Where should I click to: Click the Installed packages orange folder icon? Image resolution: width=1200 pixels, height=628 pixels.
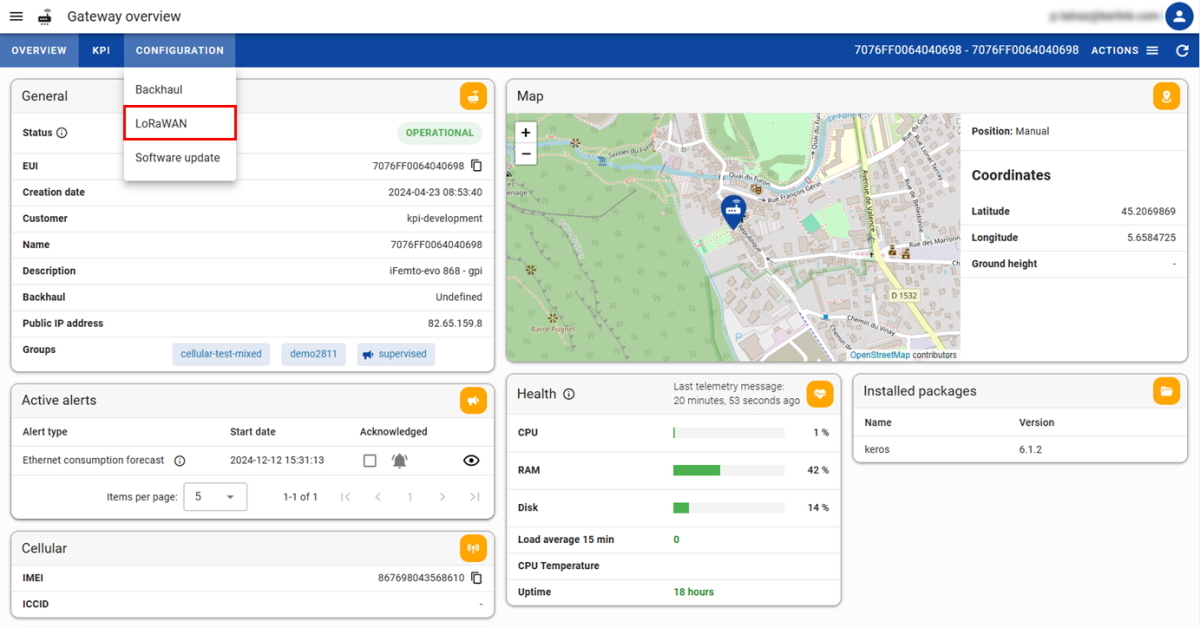tap(1166, 391)
